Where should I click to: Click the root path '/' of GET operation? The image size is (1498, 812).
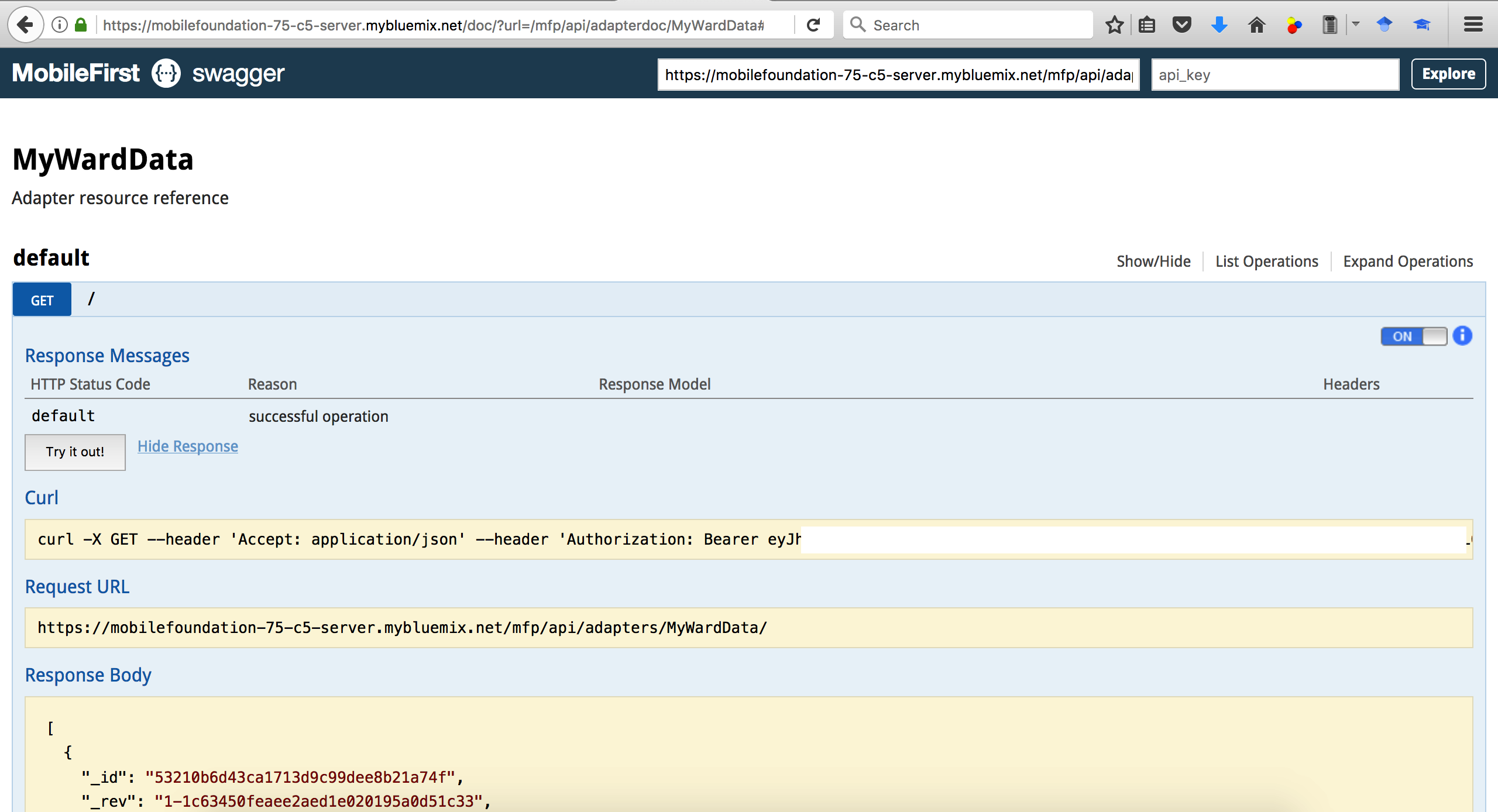pos(91,299)
